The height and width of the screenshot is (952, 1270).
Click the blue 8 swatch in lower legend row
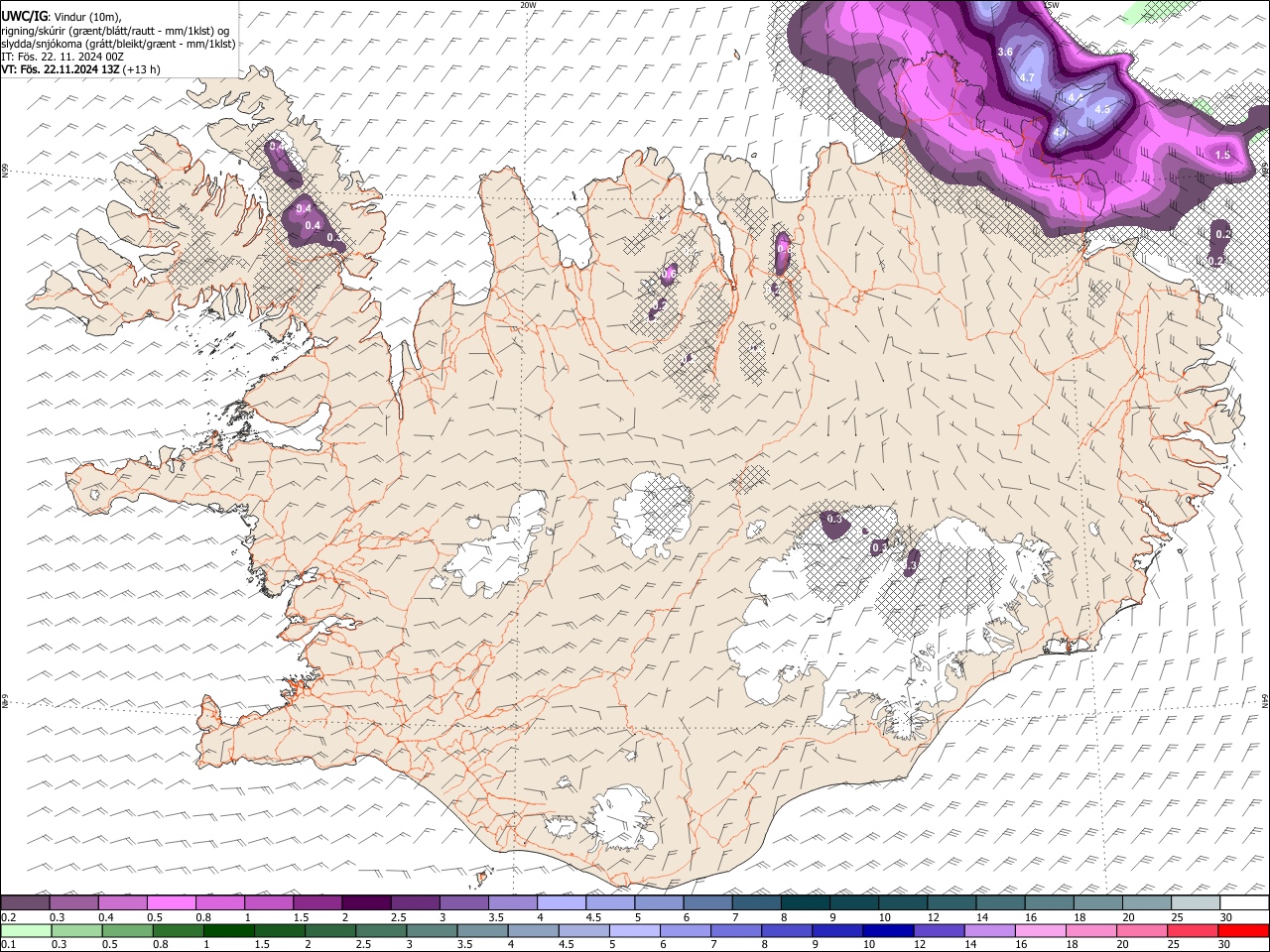787,930
